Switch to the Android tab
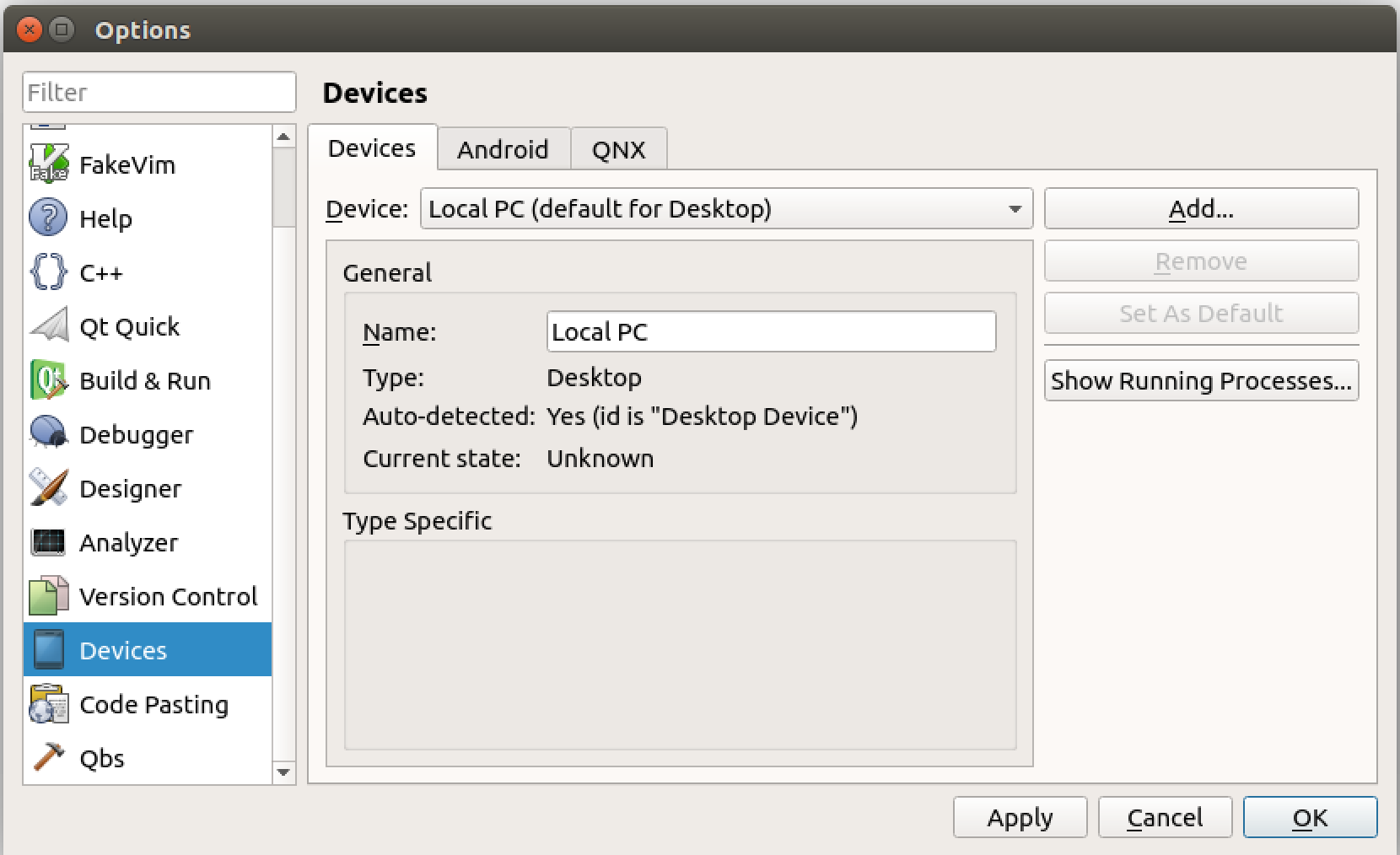 503,149
